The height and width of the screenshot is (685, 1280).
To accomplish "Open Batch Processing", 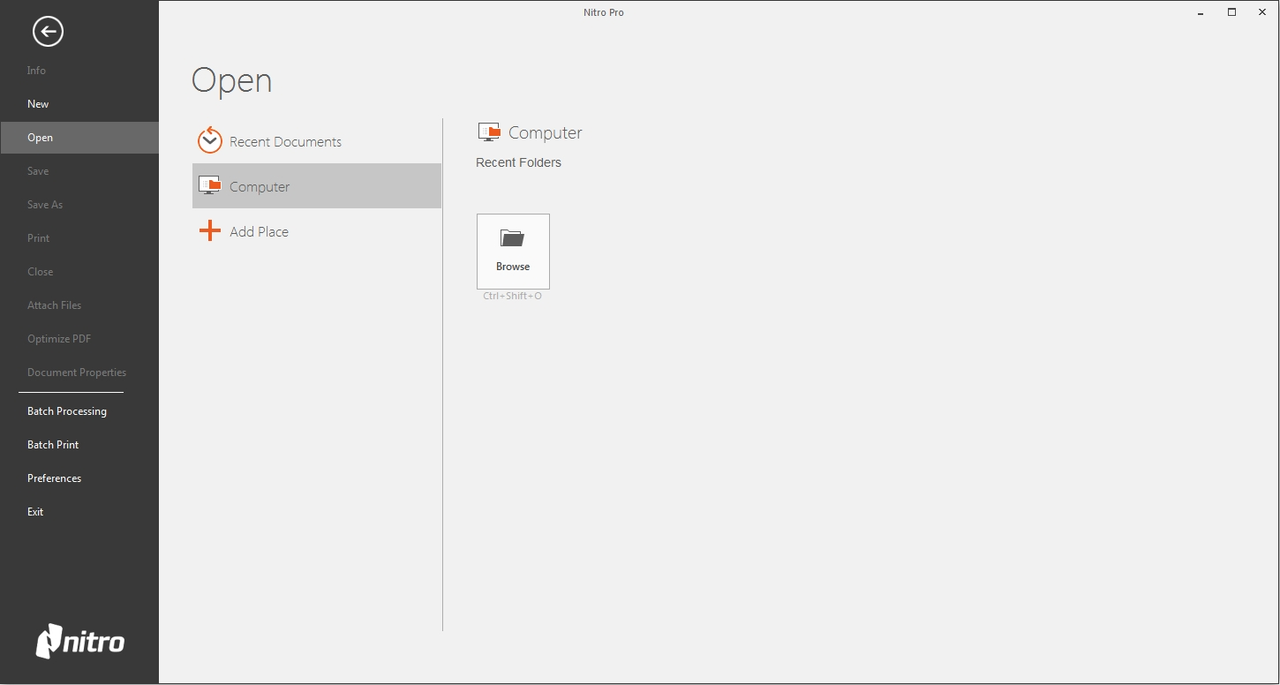I will (x=67, y=411).
